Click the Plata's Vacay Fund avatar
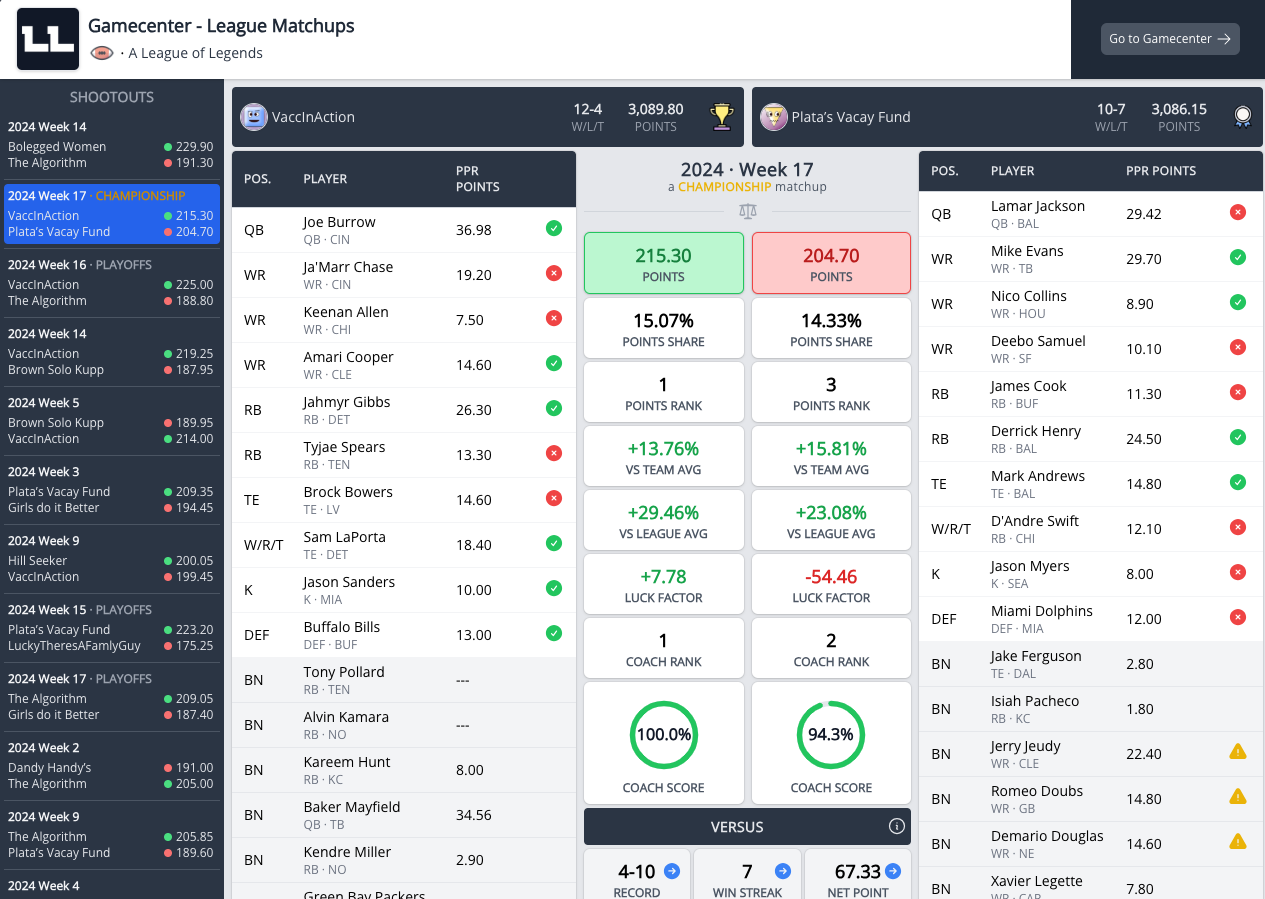The image size is (1265, 899). point(773,117)
